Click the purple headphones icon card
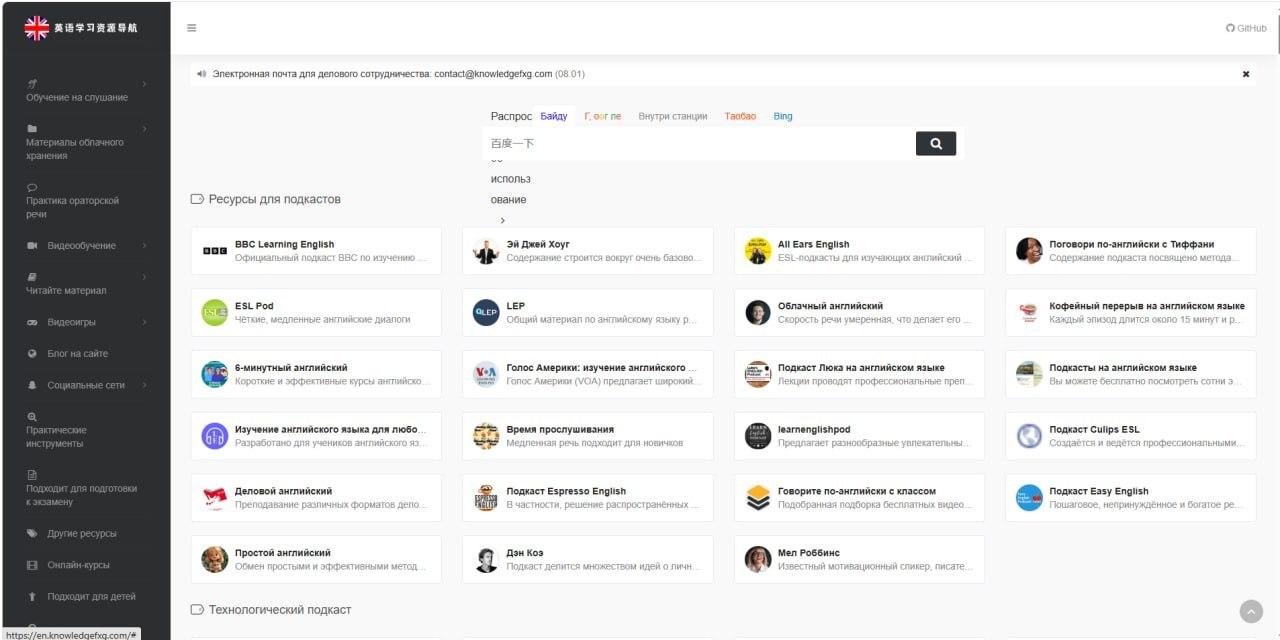The image size is (1280, 640). (x=215, y=436)
